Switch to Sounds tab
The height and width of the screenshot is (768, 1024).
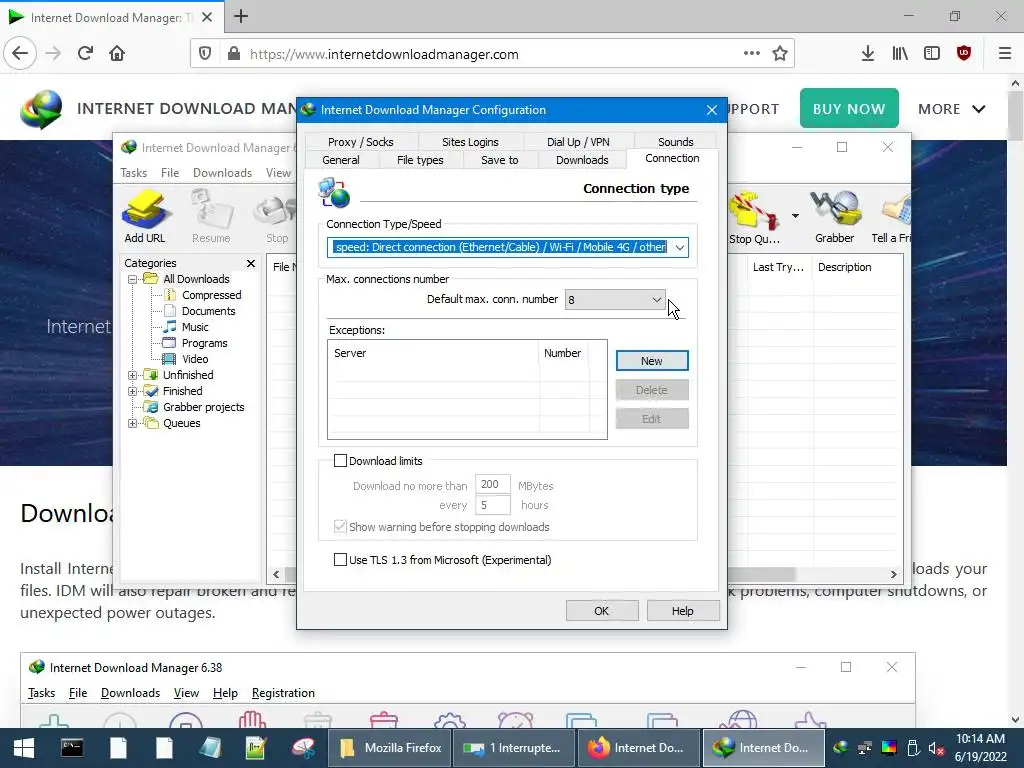coord(675,142)
